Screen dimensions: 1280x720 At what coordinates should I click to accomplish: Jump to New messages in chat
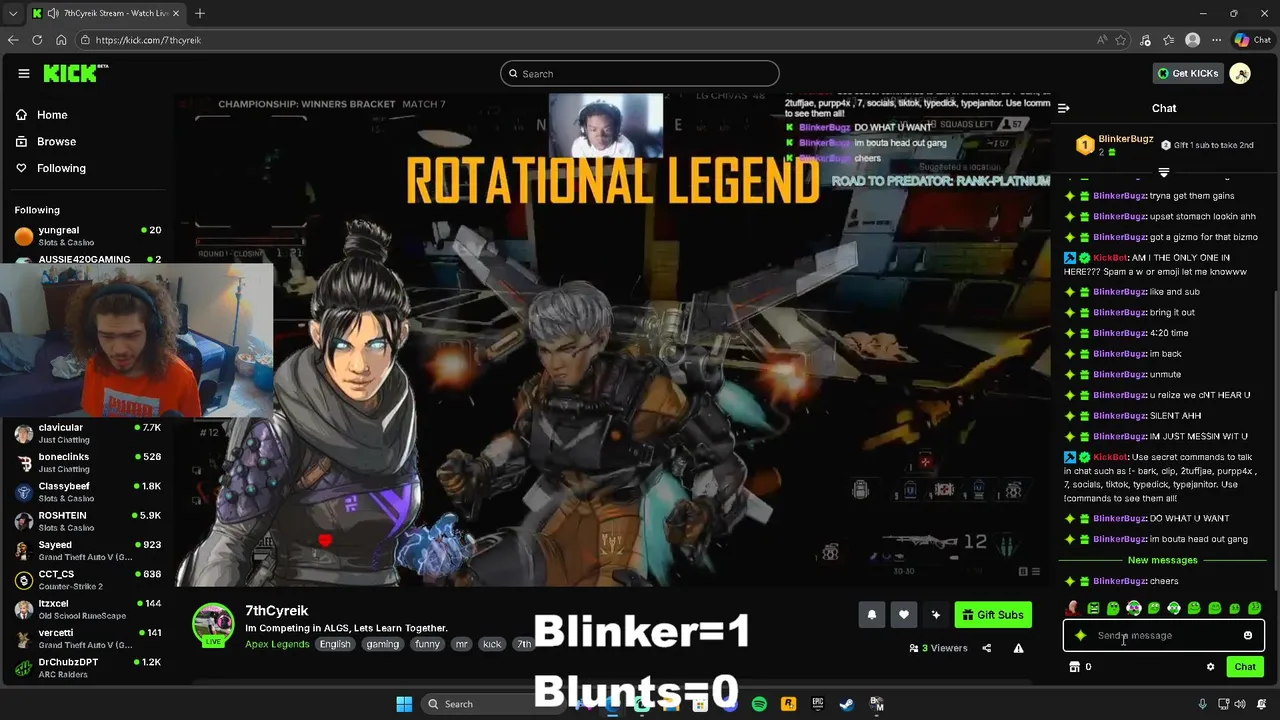click(x=1162, y=560)
